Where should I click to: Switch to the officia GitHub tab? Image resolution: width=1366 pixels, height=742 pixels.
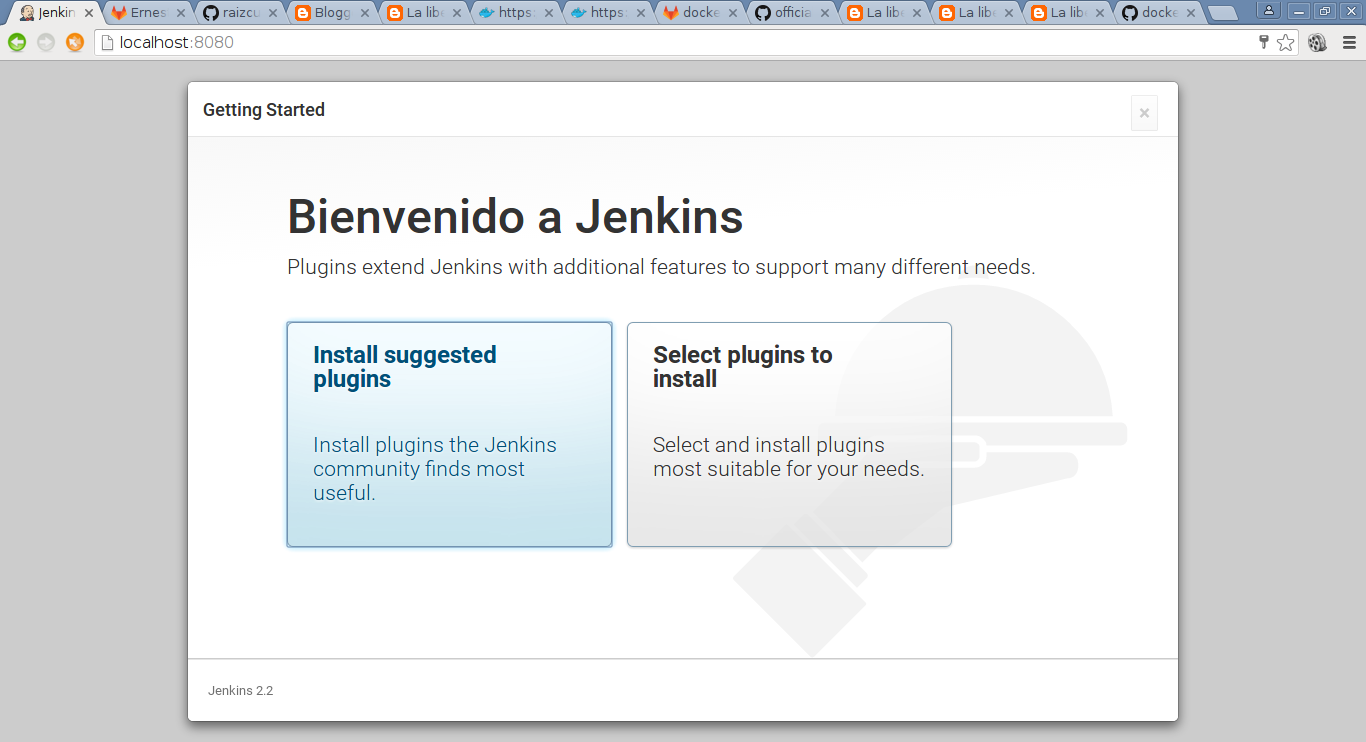point(791,13)
